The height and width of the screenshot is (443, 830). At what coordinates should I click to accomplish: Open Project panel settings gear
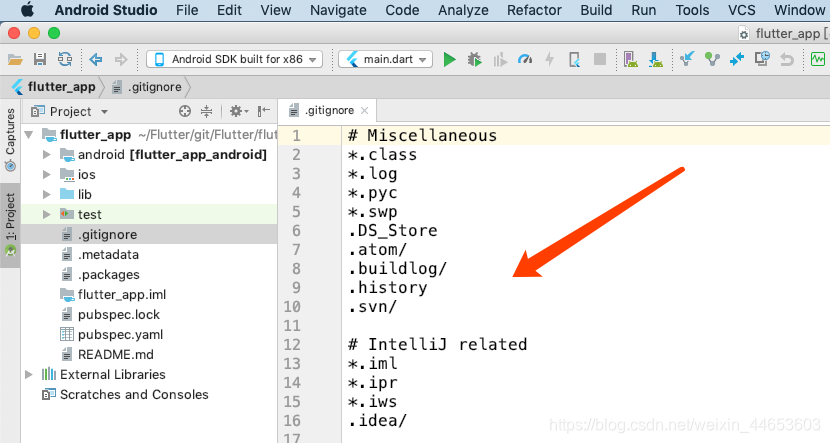pos(239,111)
